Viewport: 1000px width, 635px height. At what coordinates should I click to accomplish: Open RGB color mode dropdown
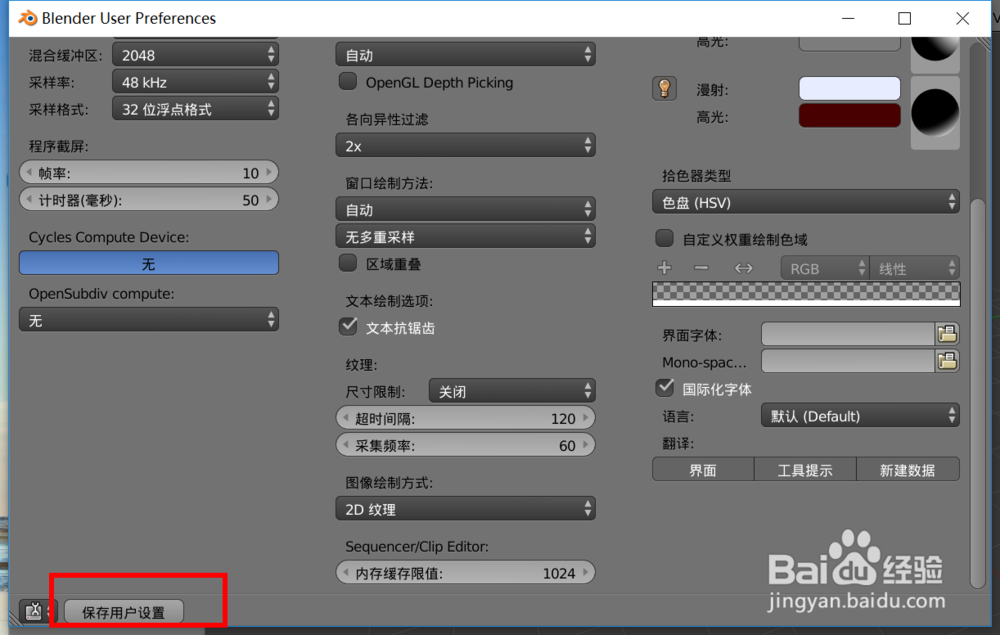[825, 268]
